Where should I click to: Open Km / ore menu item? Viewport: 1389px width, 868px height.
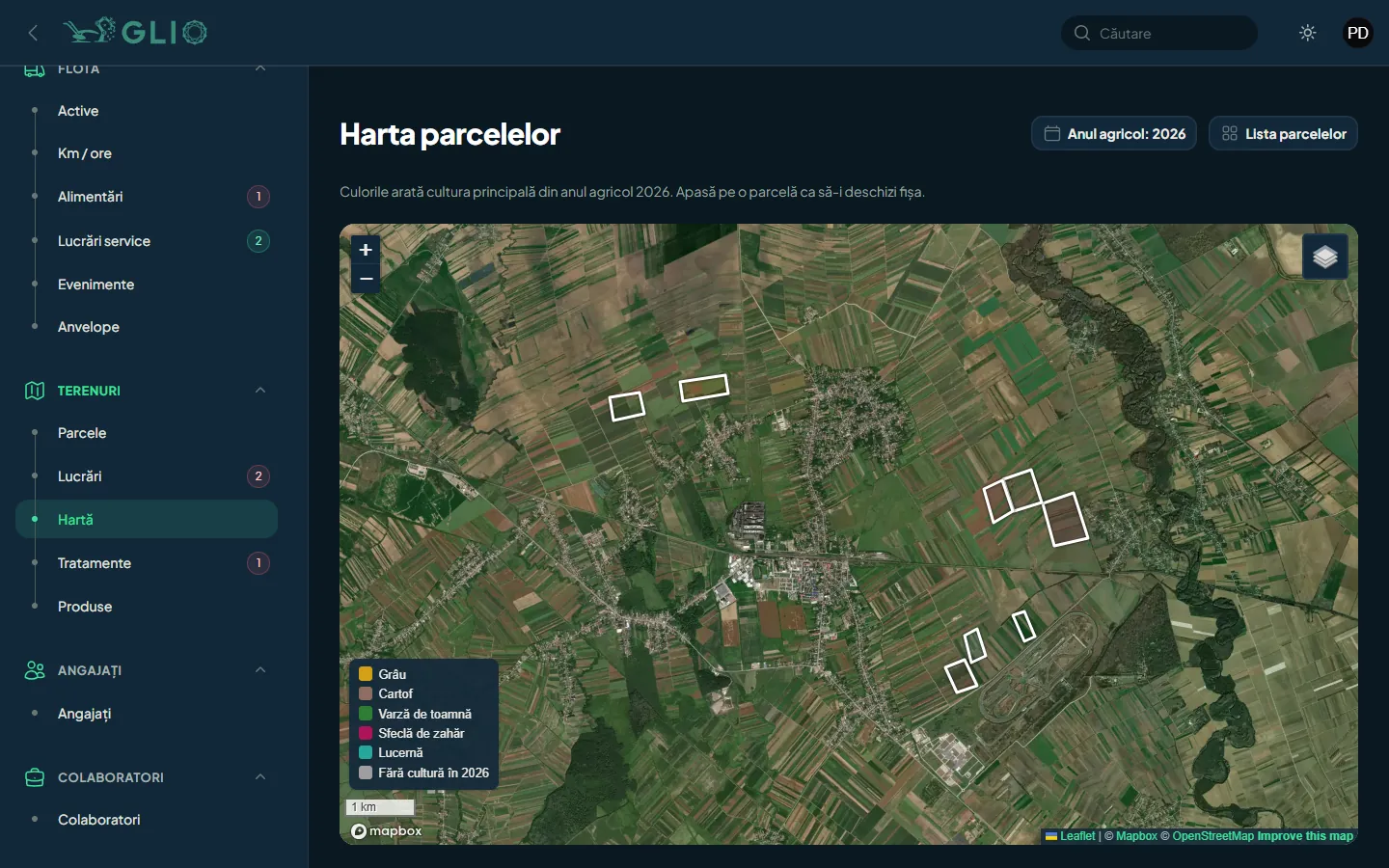(147, 153)
